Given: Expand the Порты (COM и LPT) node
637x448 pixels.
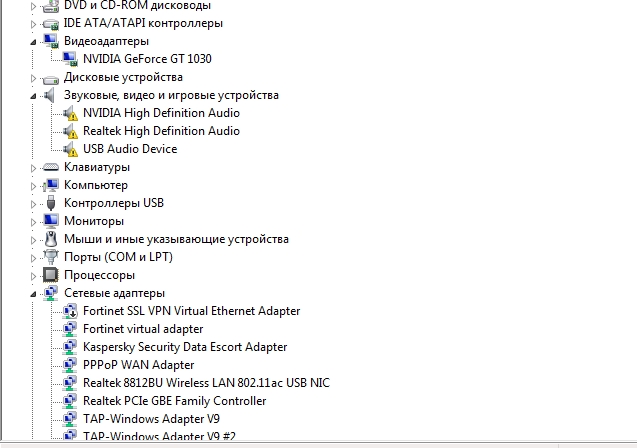Looking at the screenshot, I should pyautogui.click(x=33, y=258).
